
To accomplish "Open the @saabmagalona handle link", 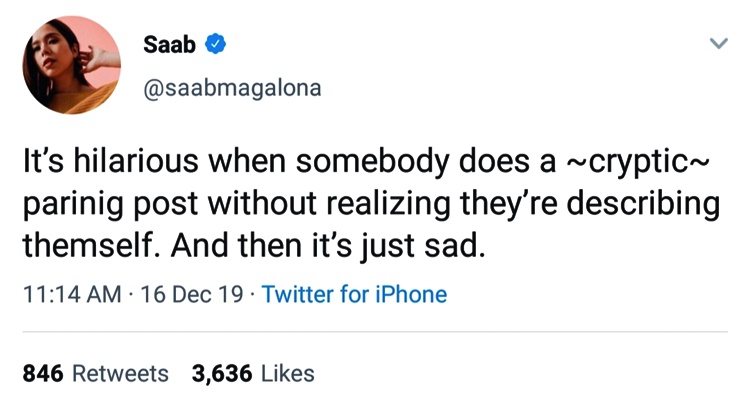I will [x=234, y=88].
